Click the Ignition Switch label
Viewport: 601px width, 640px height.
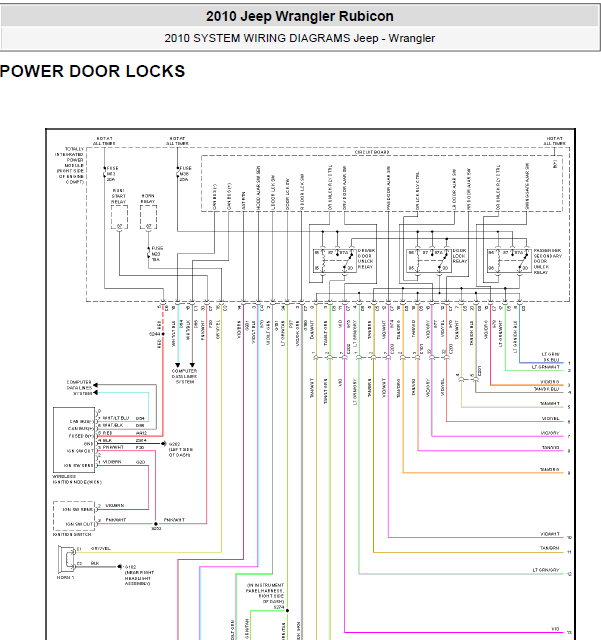tap(72, 534)
